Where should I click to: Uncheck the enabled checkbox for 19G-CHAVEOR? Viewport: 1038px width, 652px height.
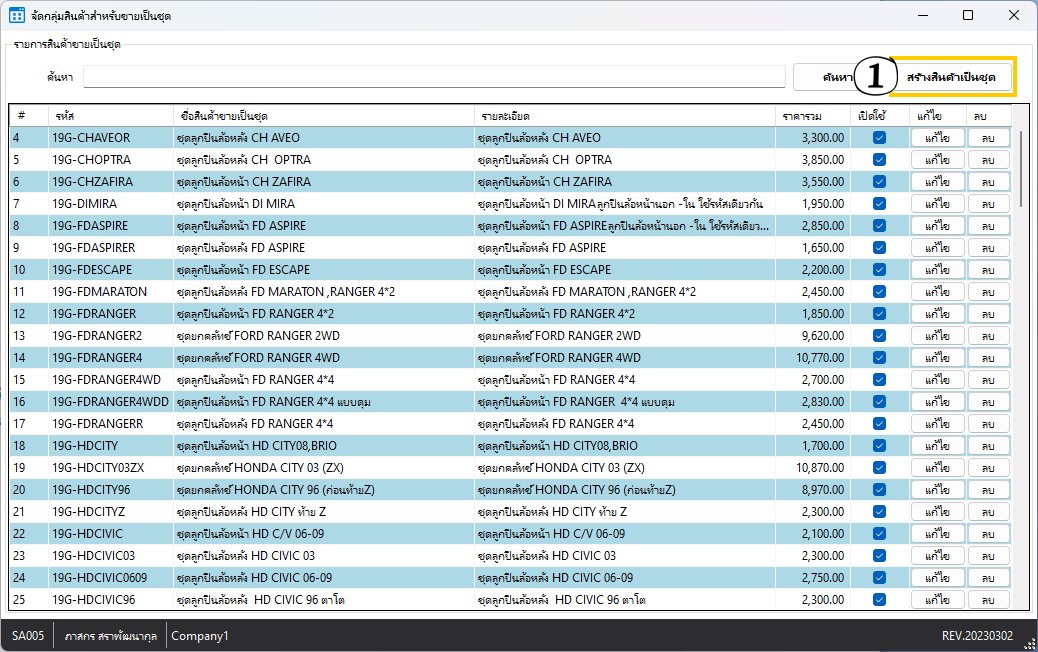(x=879, y=138)
